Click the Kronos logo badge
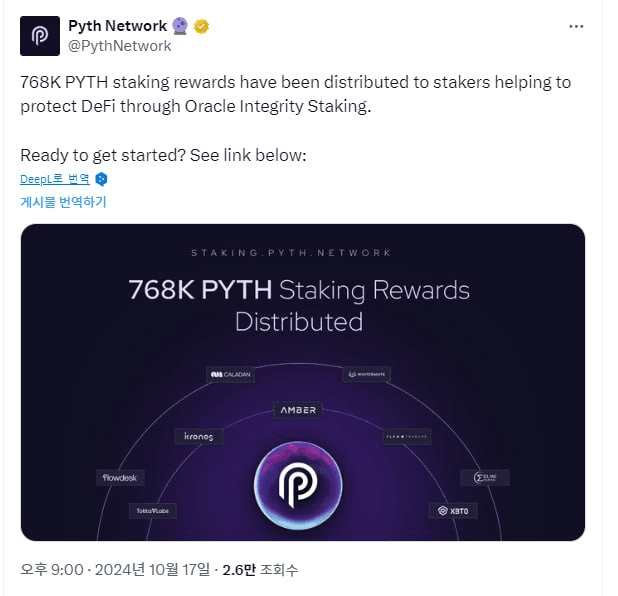Viewport: 618px width, 596px height. pyautogui.click(x=199, y=437)
